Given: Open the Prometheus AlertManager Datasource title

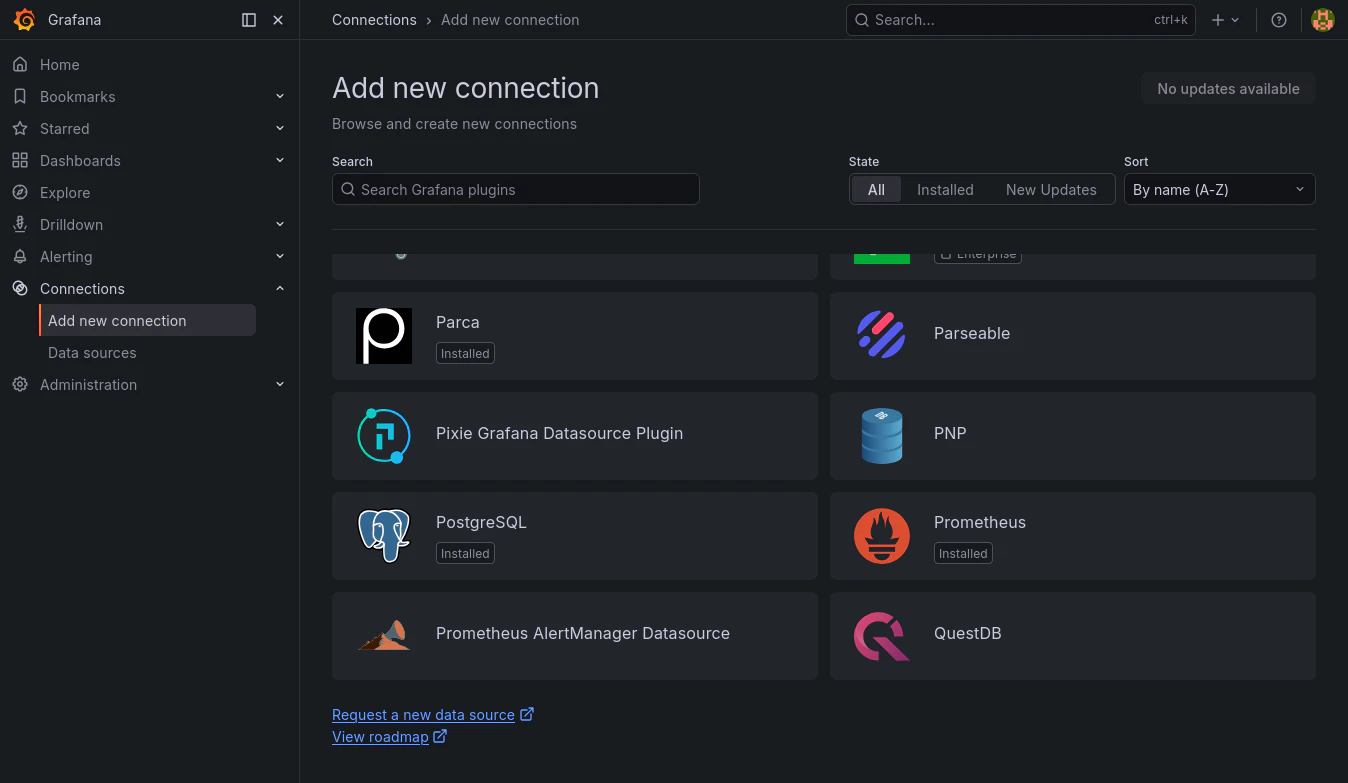Looking at the screenshot, I should (x=583, y=634).
